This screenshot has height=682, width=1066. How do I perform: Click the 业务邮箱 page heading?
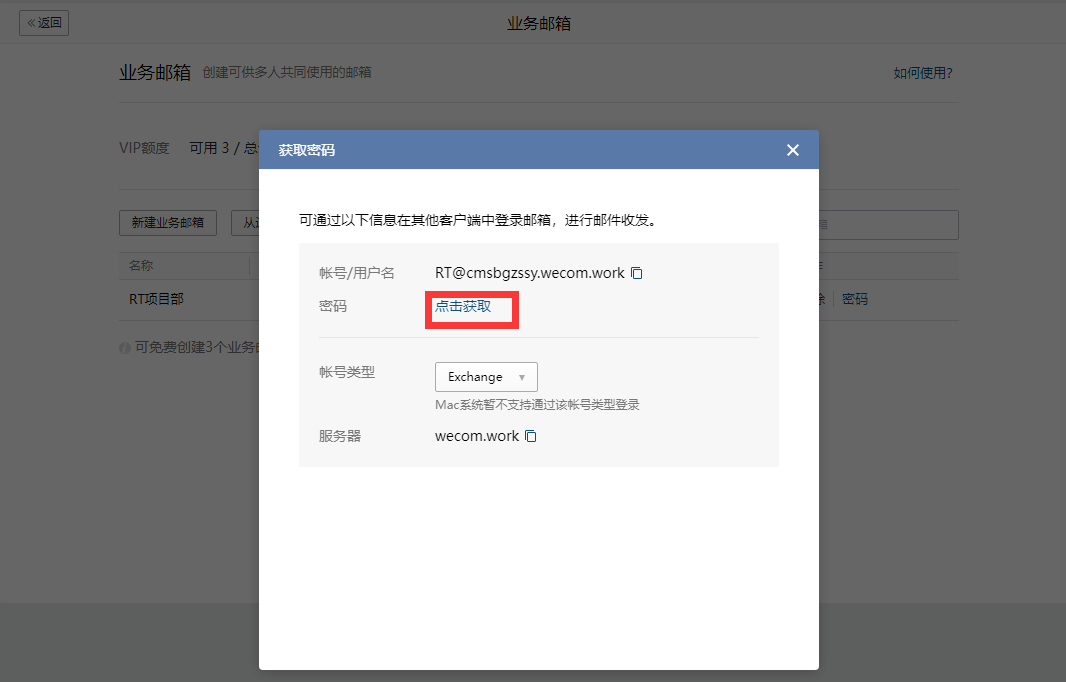click(154, 73)
